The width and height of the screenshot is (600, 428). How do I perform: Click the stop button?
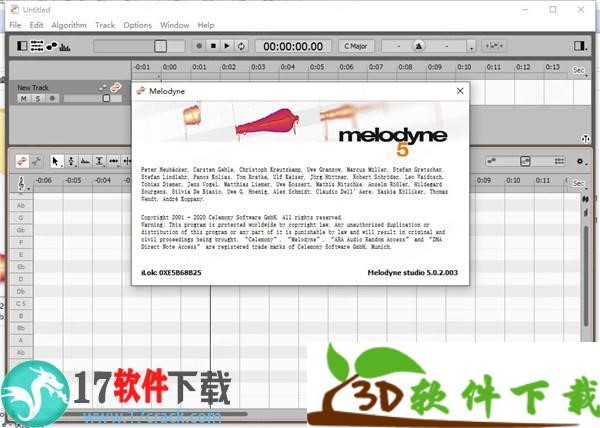point(213,46)
